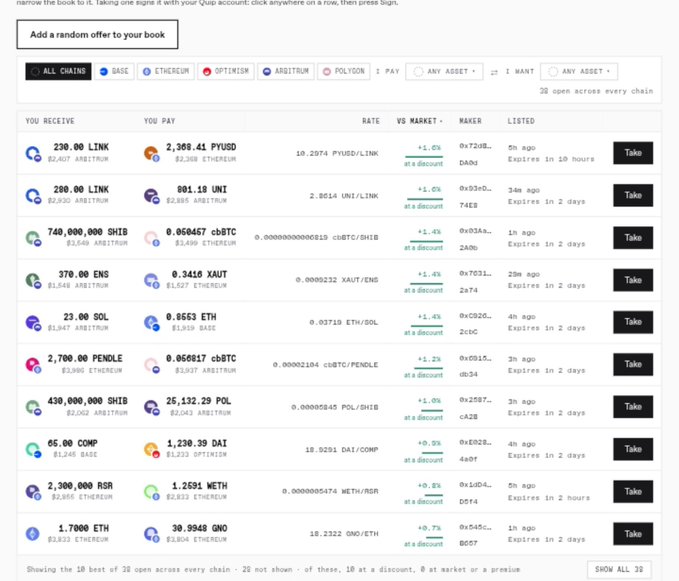Screen dimensions: 679x581
Task: Click the SHIB icon in 430,000,000 SHIB row
Action: tap(33, 407)
